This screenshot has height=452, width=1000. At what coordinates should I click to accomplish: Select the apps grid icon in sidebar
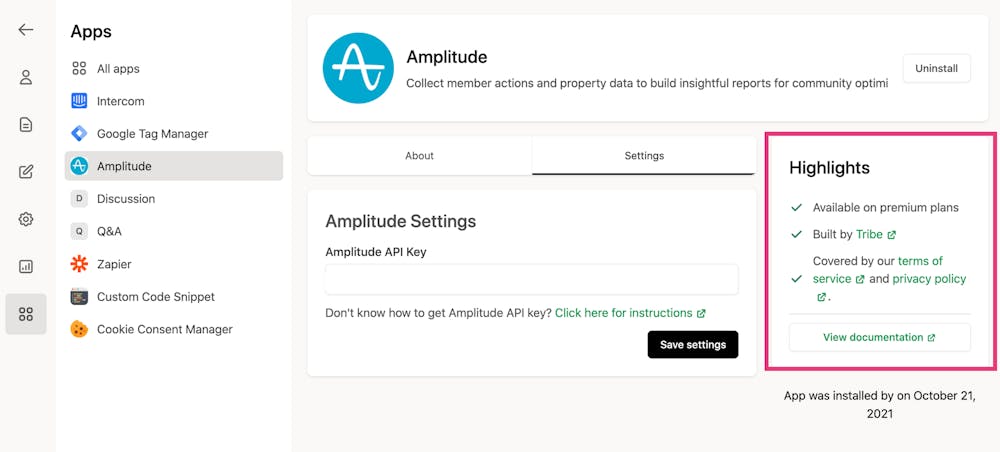pos(26,314)
